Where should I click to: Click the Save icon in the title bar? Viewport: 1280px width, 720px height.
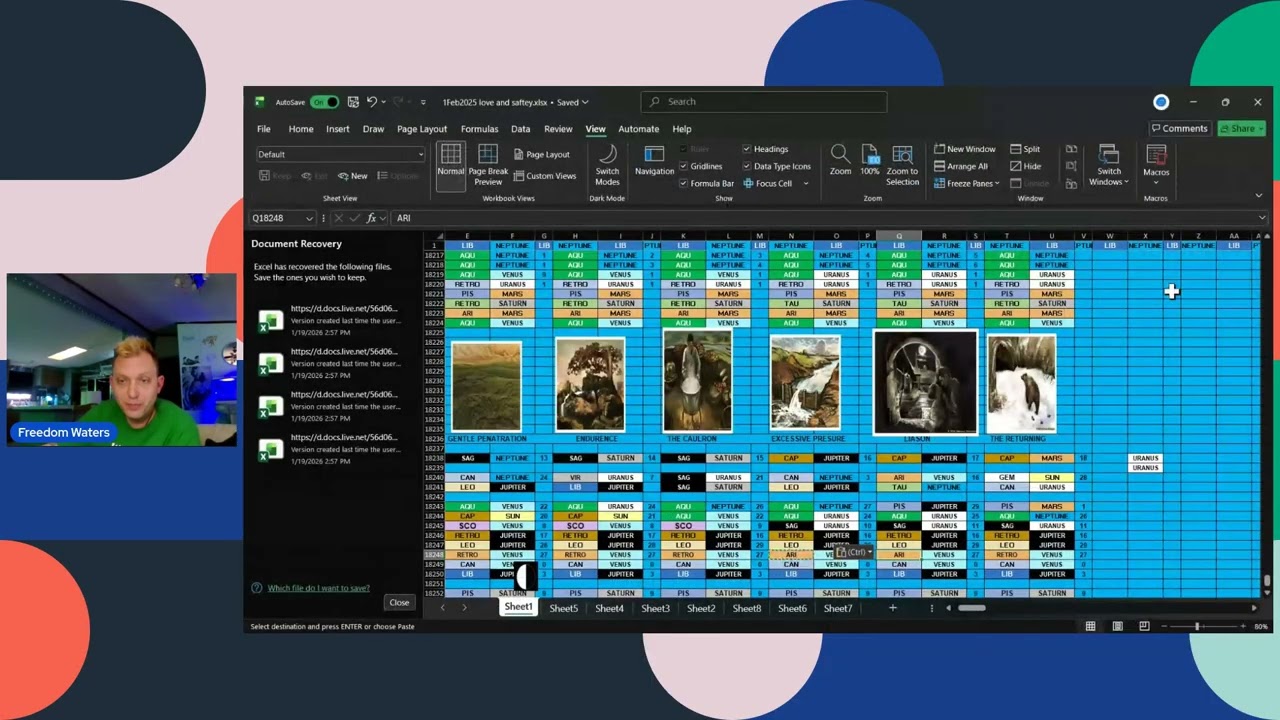click(x=353, y=102)
